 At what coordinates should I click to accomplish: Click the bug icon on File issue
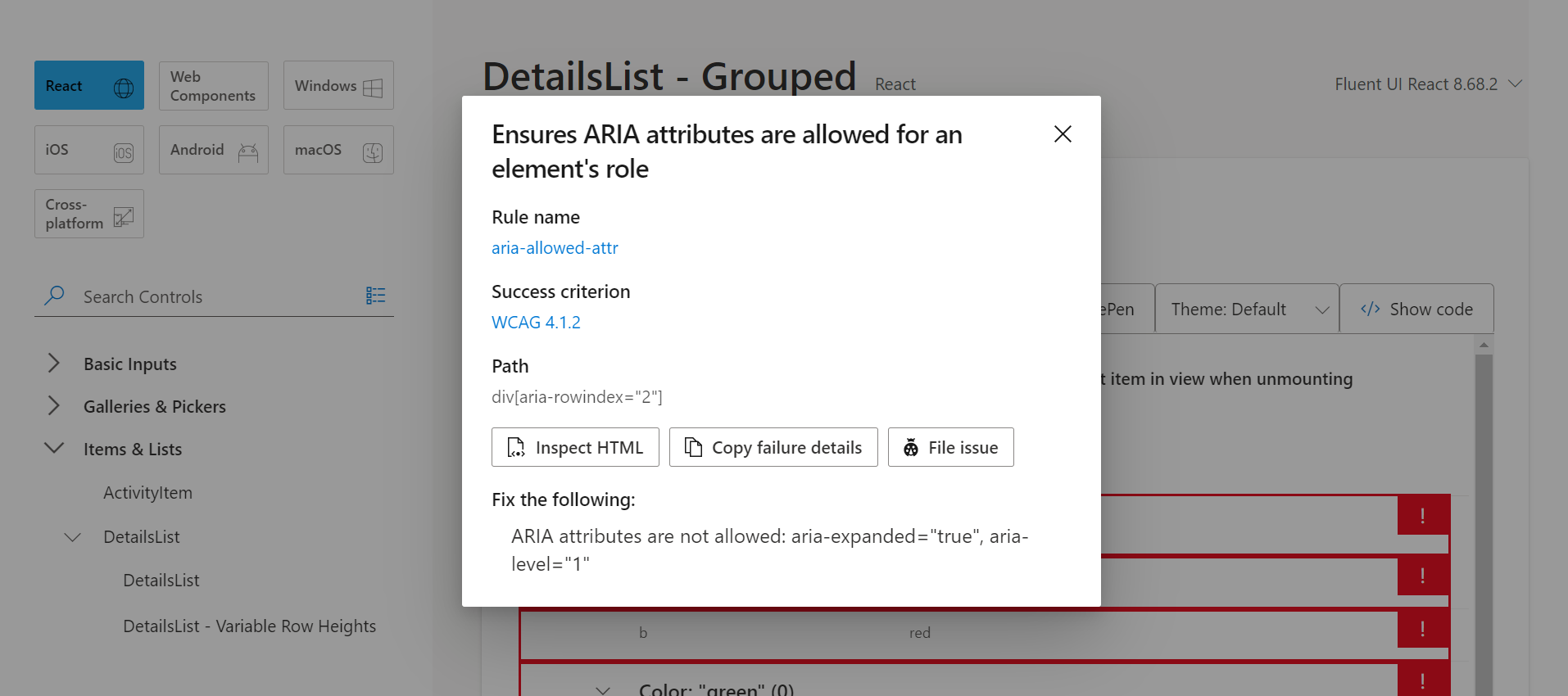tap(911, 447)
